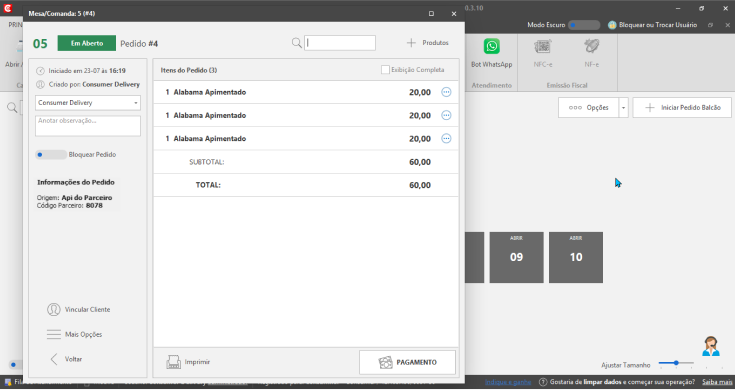Click the PAGAMENTO button
The height and width of the screenshot is (390, 735).
(407, 362)
